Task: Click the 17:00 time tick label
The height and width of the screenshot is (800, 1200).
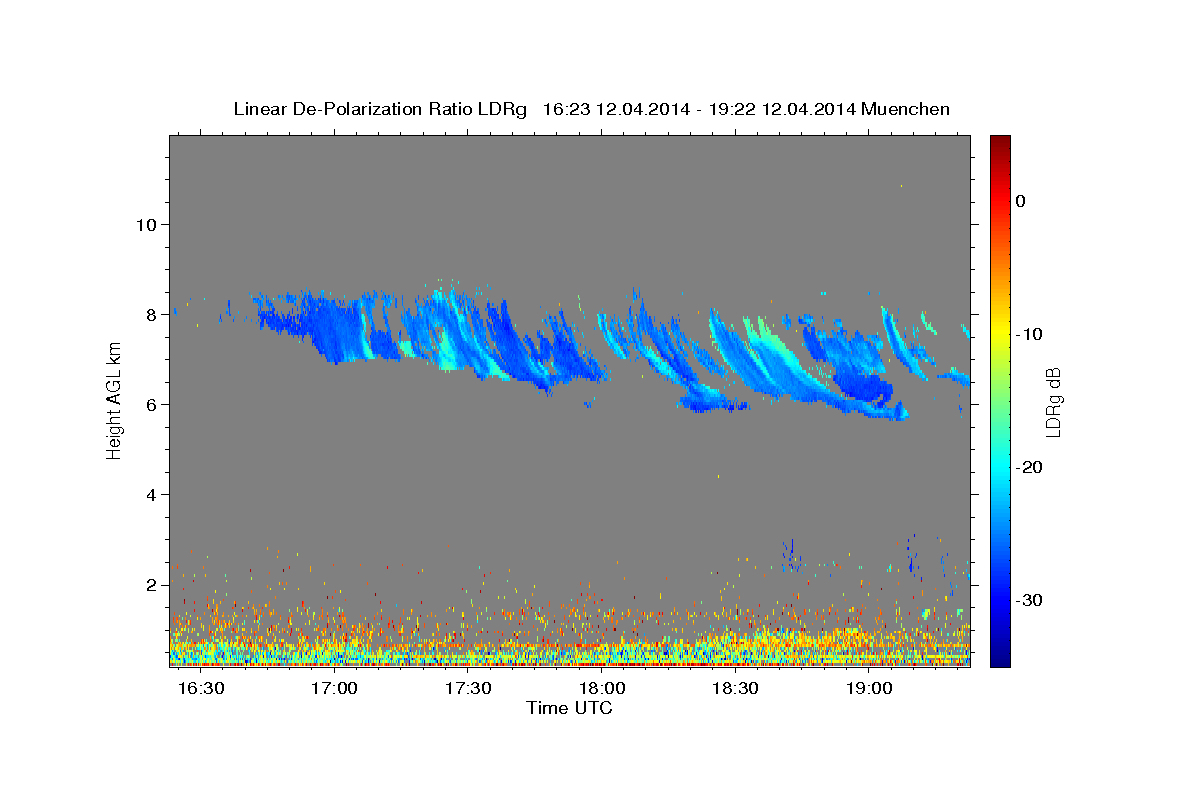Action: point(334,690)
